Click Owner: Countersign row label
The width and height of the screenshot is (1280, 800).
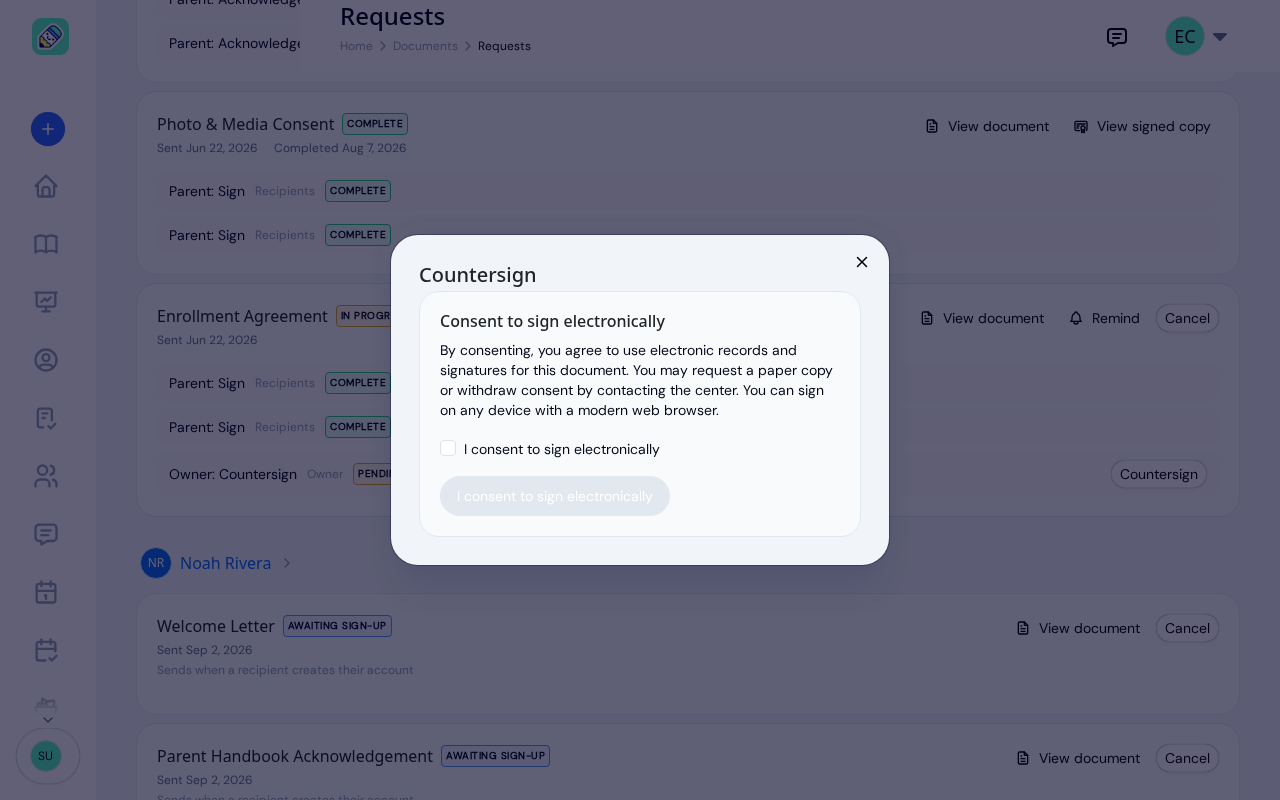(x=233, y=474)
